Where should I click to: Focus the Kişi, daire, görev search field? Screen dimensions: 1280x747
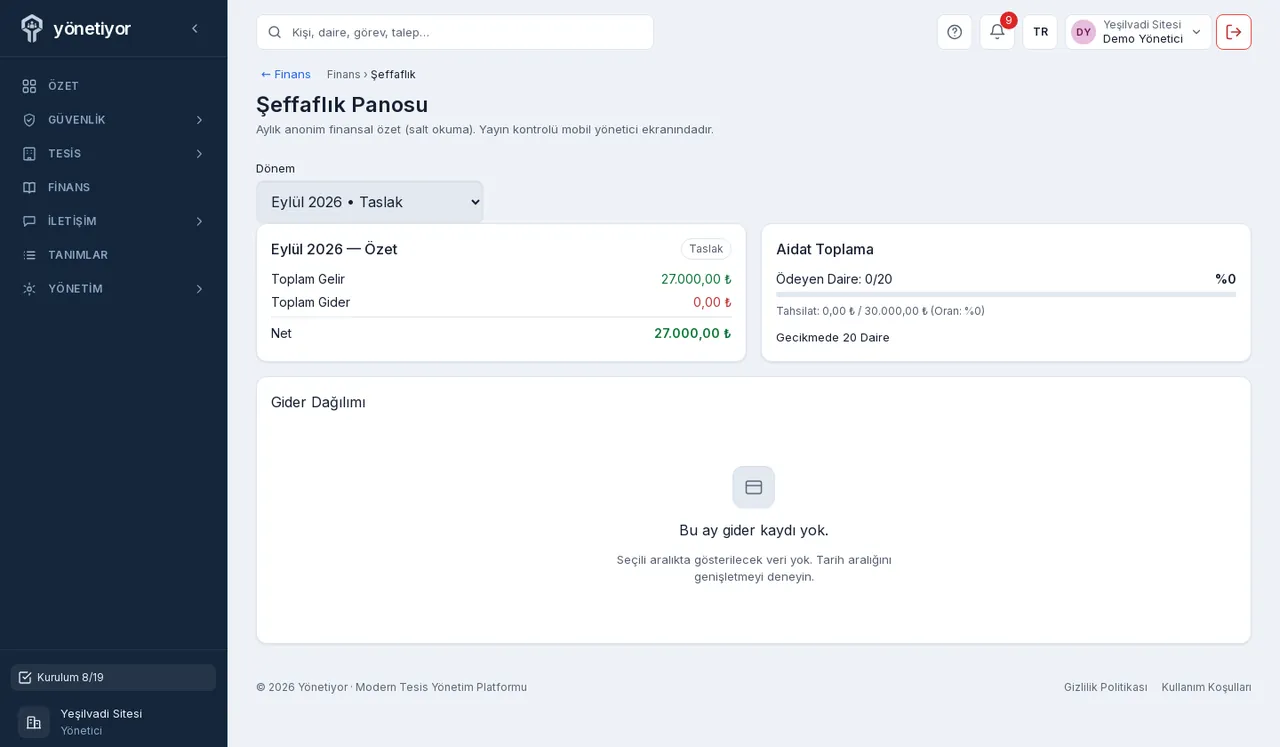point(455,32)
